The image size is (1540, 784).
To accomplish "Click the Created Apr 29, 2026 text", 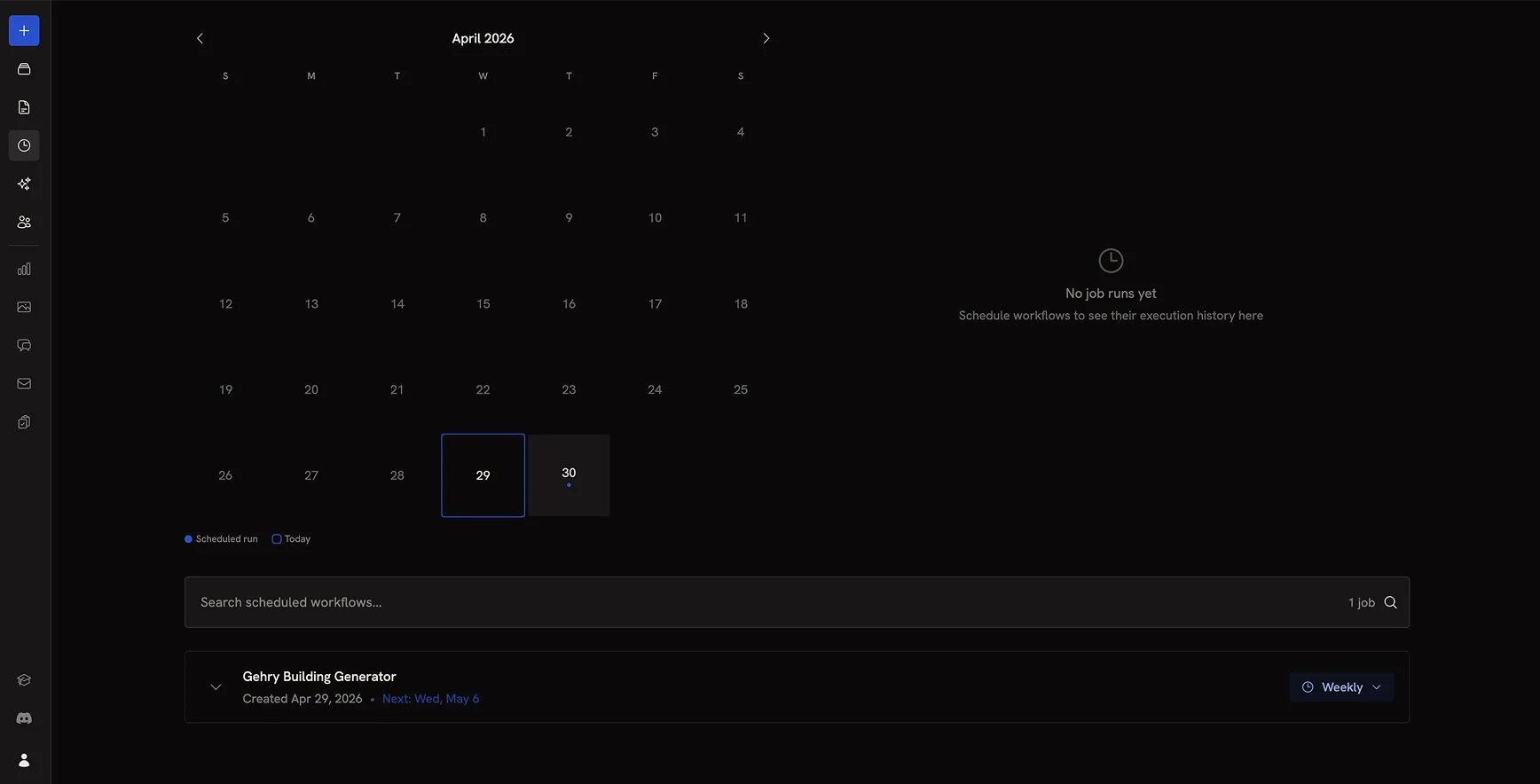I will pyautogui.click(x=302, y=699).
